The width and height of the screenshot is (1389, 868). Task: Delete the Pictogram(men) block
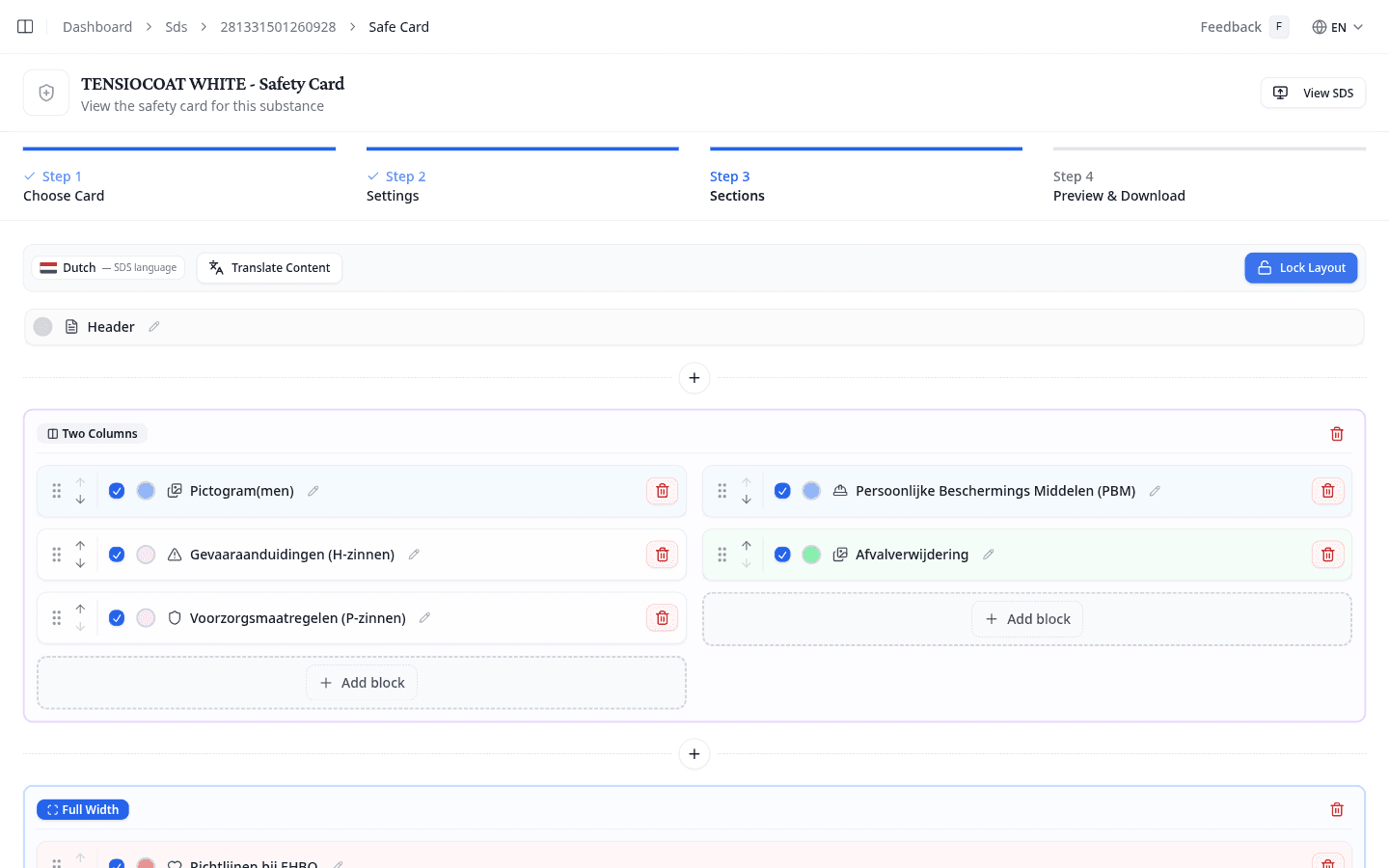tap(663, 491)
